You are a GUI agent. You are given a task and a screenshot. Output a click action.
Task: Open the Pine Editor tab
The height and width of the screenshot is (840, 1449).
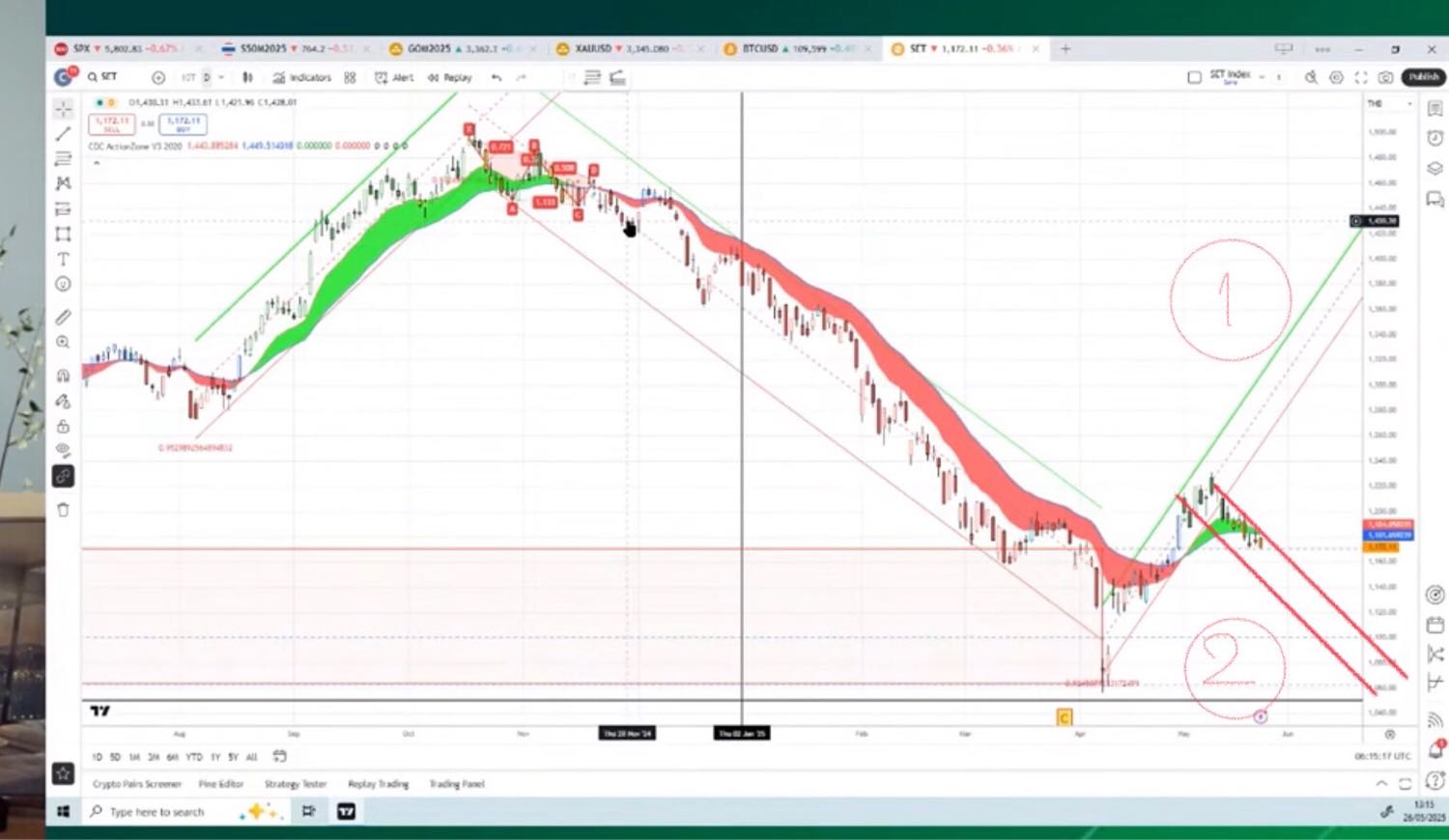pyautogui.click(x=220, y=784)
